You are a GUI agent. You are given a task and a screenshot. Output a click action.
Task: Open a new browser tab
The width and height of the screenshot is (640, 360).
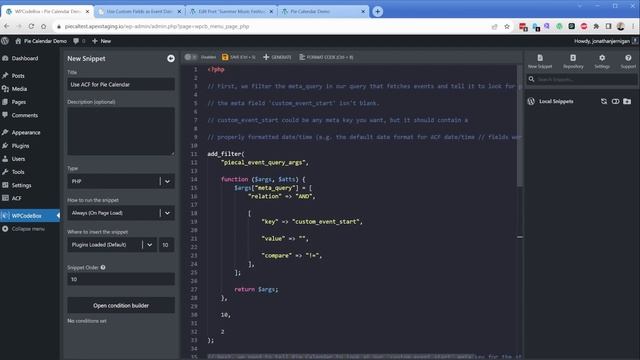point(377,11)
